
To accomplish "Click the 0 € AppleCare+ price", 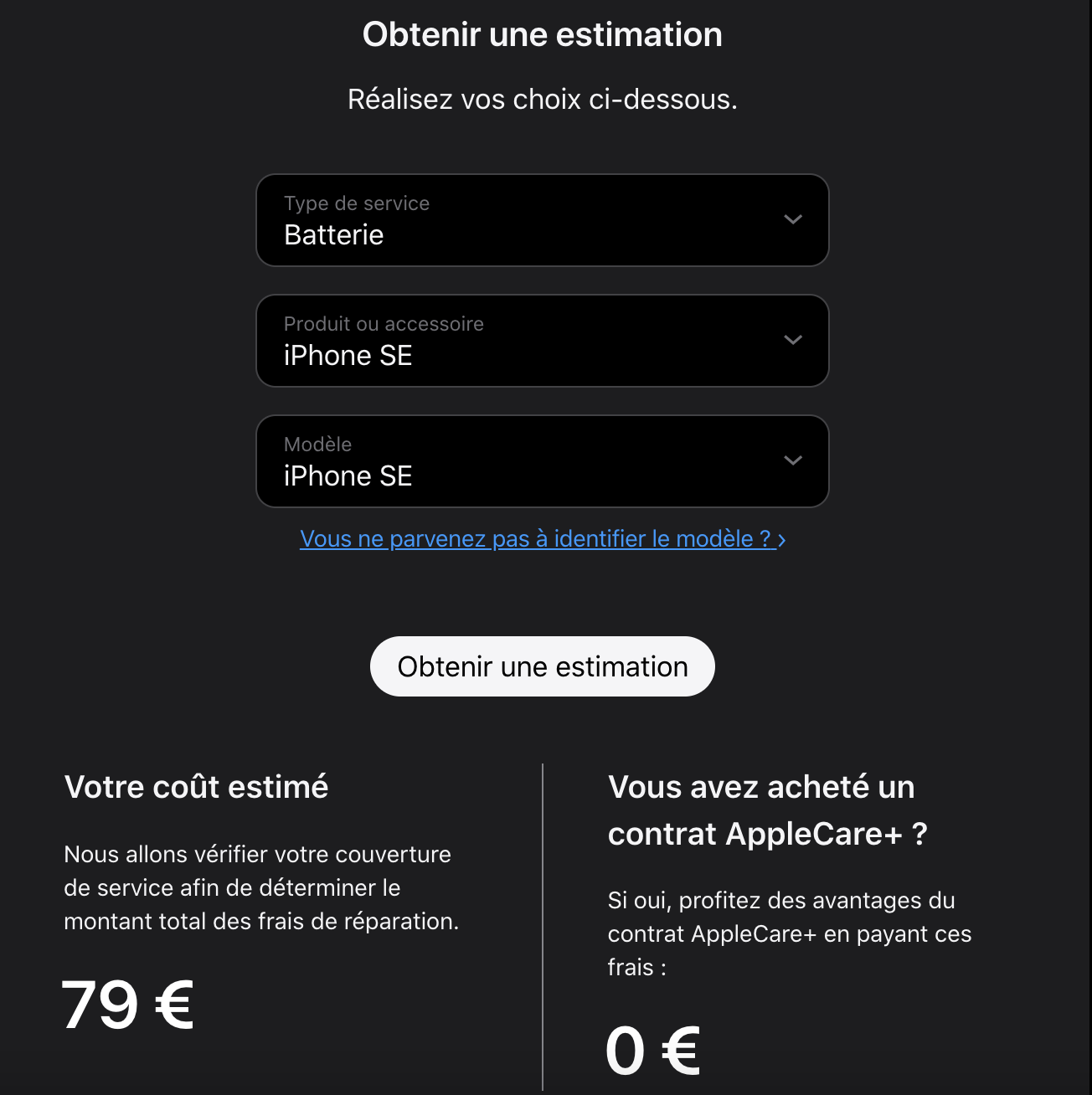I will pos(652,1051).
